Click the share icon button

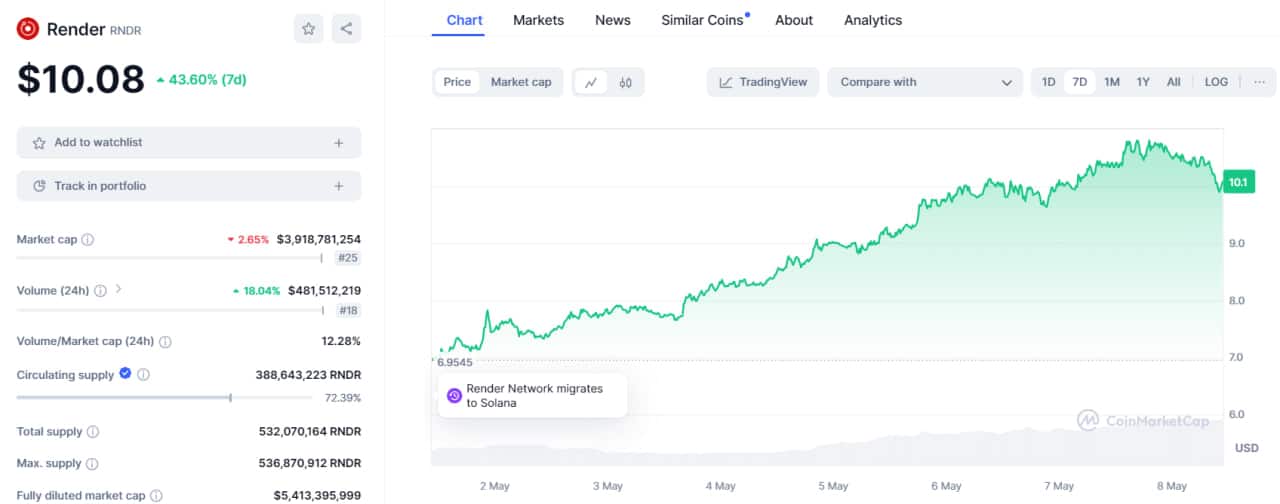pos(346,29)
